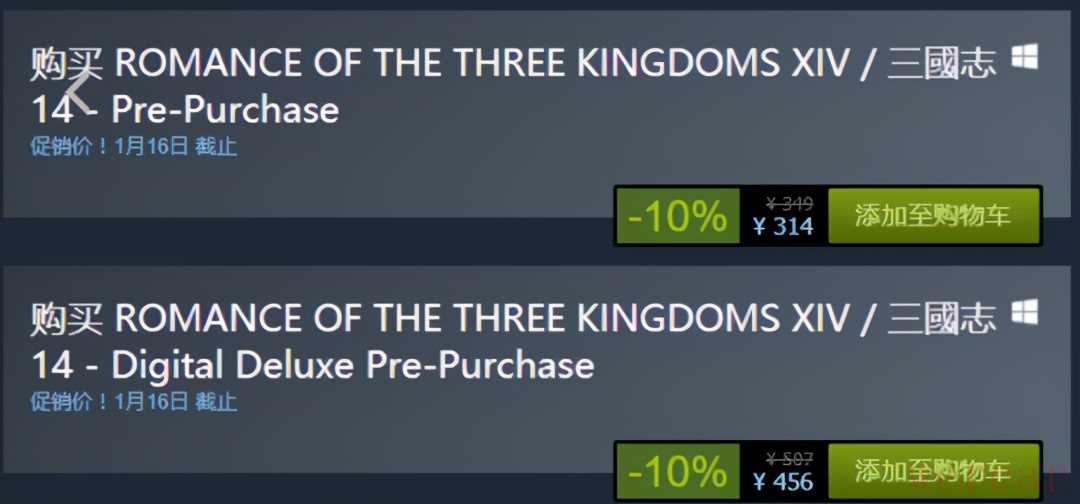Click the left-pointing back chevron arrow
Screen dimensions: 1080x504
coord(81,90)
